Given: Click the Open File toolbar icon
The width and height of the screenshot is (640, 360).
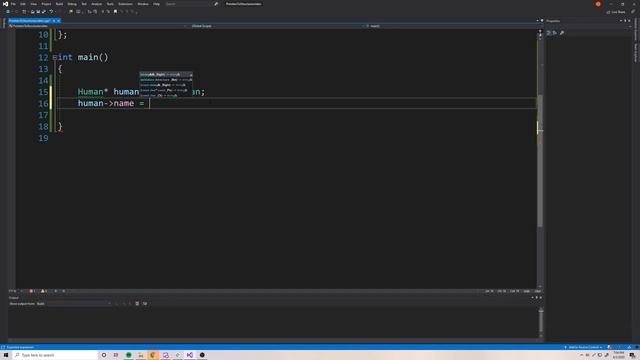Looking at the screenshot, I should pyautogui.click(x=33, y=12).
